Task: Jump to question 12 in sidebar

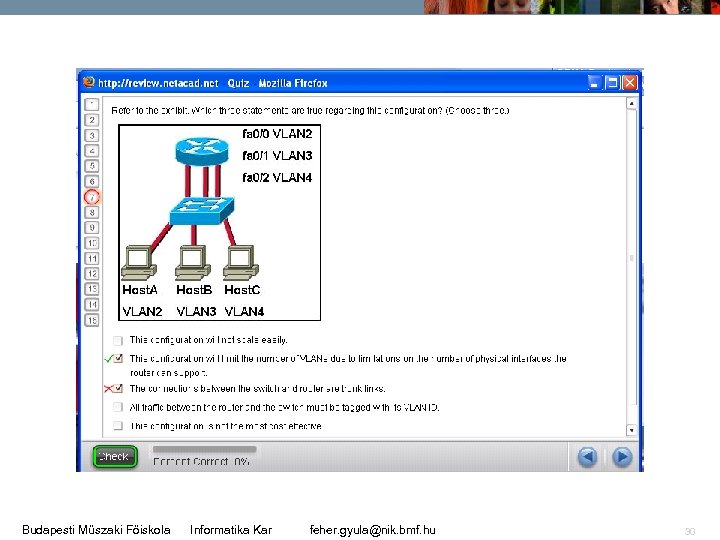Action: [92, 274]
